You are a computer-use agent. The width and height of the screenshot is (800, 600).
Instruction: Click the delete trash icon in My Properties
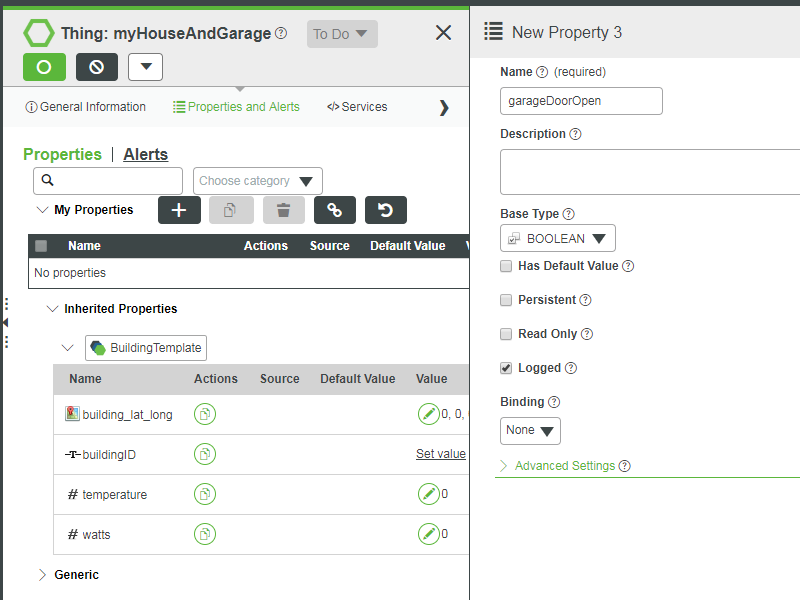pos(284,210)
